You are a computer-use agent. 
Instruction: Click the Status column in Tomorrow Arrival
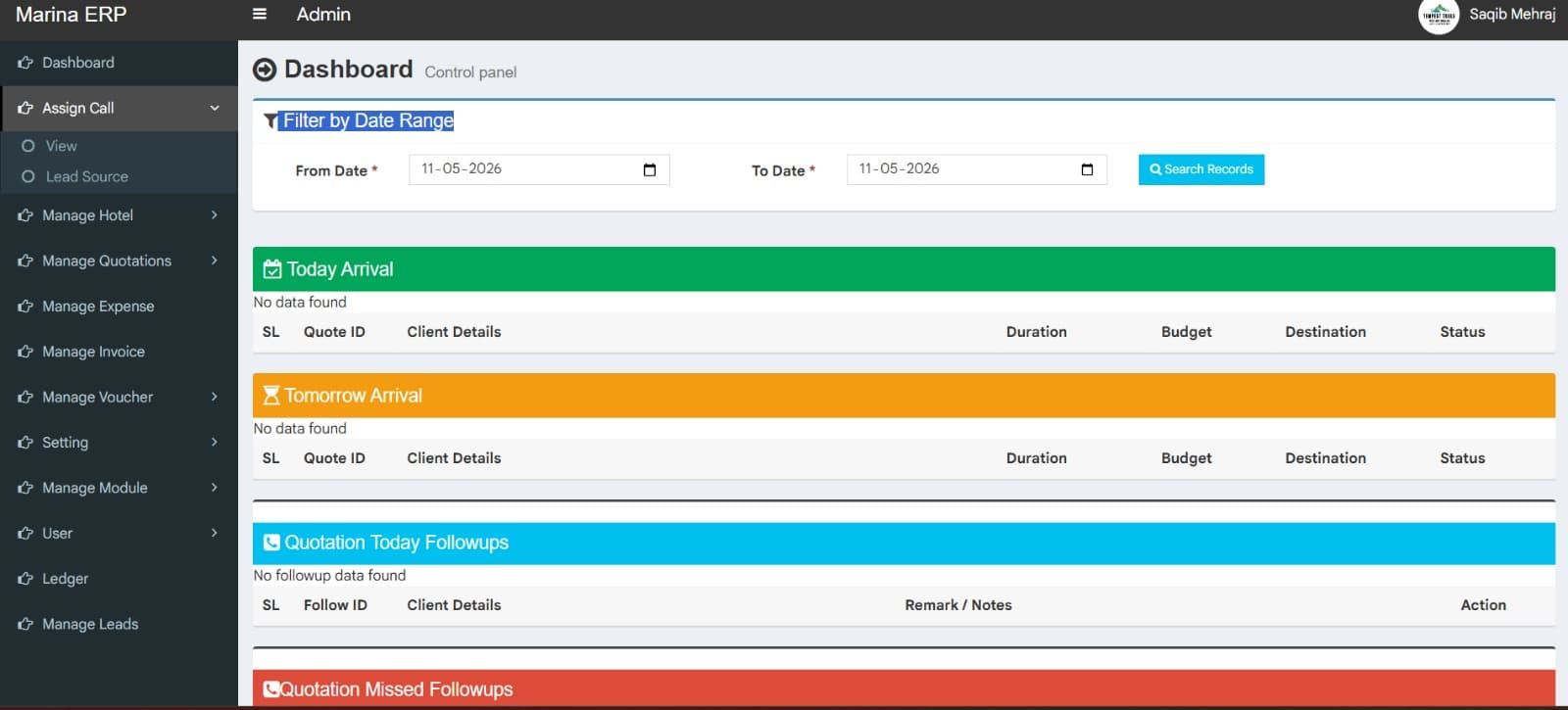1462,458
